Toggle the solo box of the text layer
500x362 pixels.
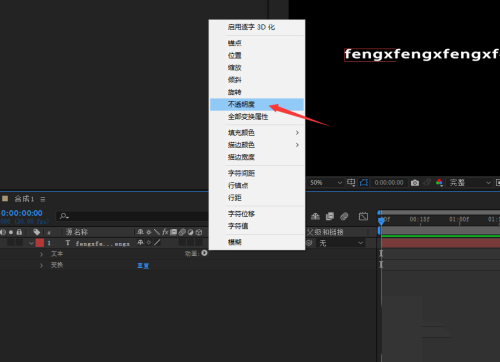[x=11, y=243]
